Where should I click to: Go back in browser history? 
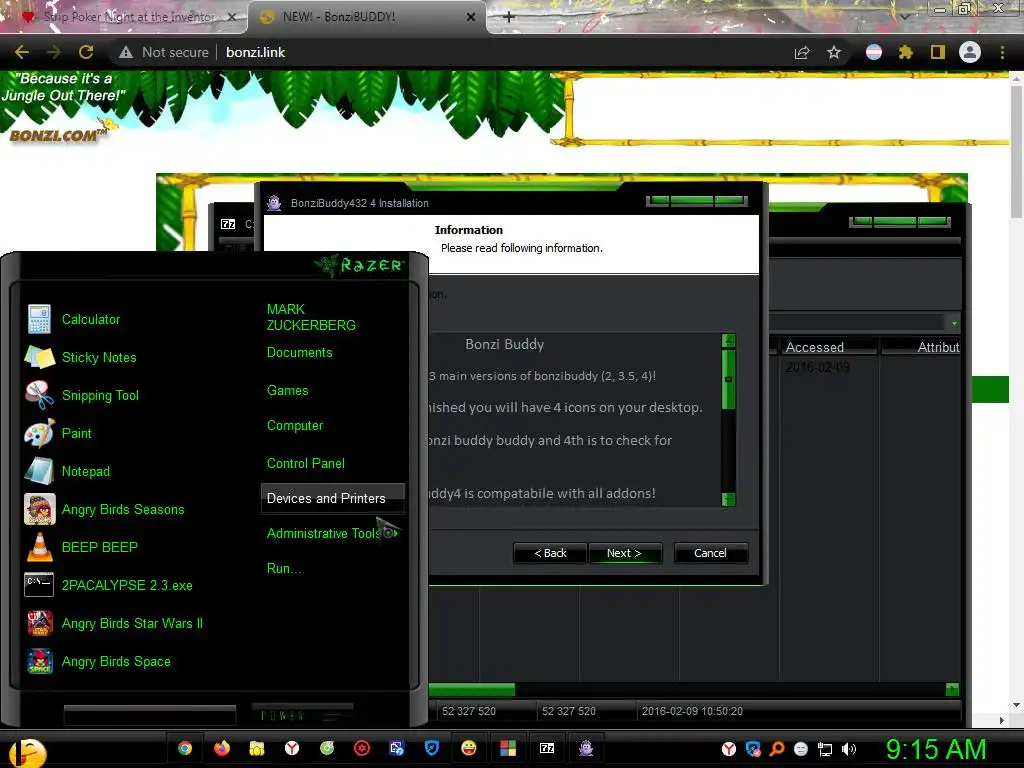22,52
